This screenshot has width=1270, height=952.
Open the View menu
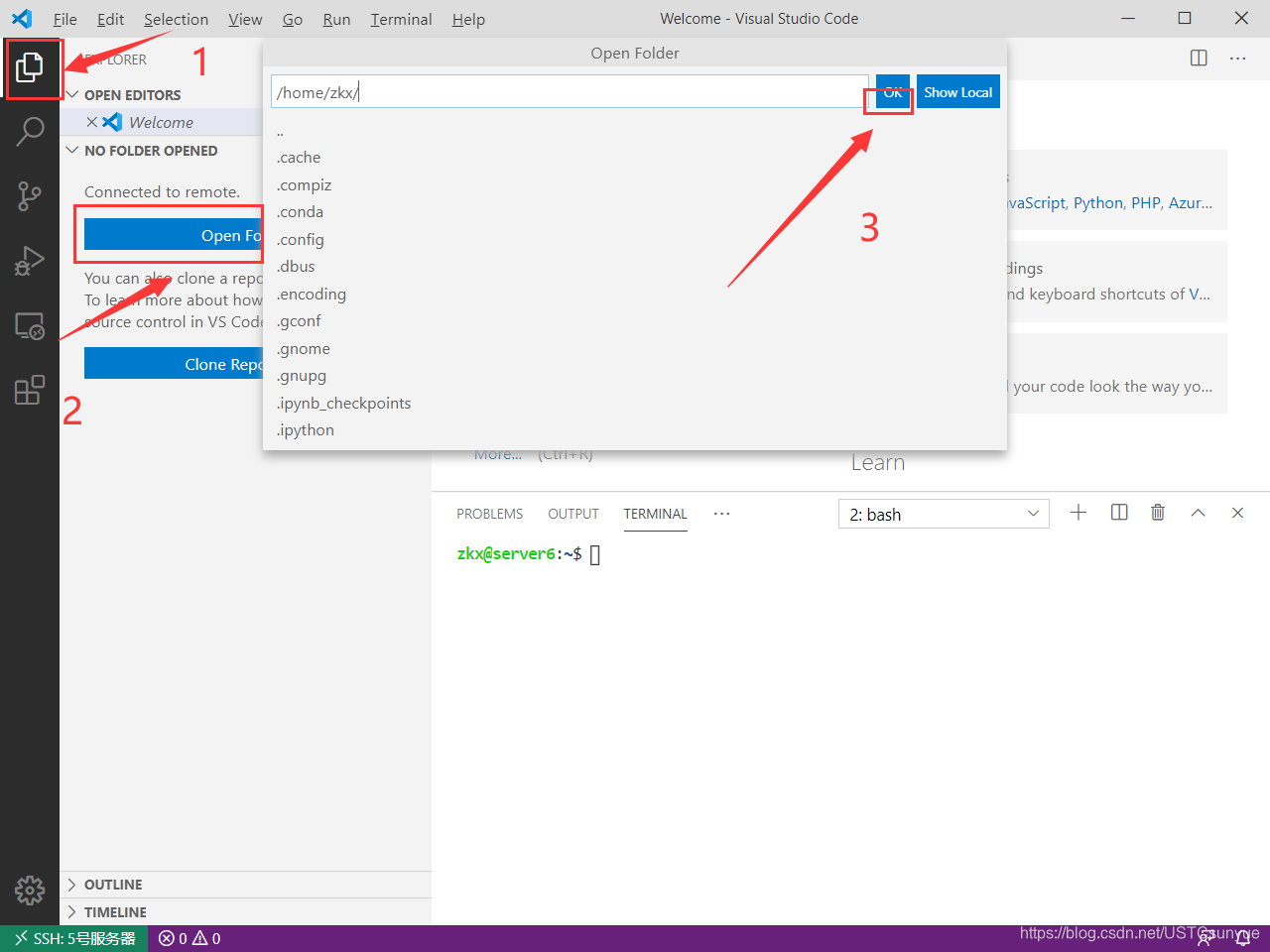tap(245, 19)
